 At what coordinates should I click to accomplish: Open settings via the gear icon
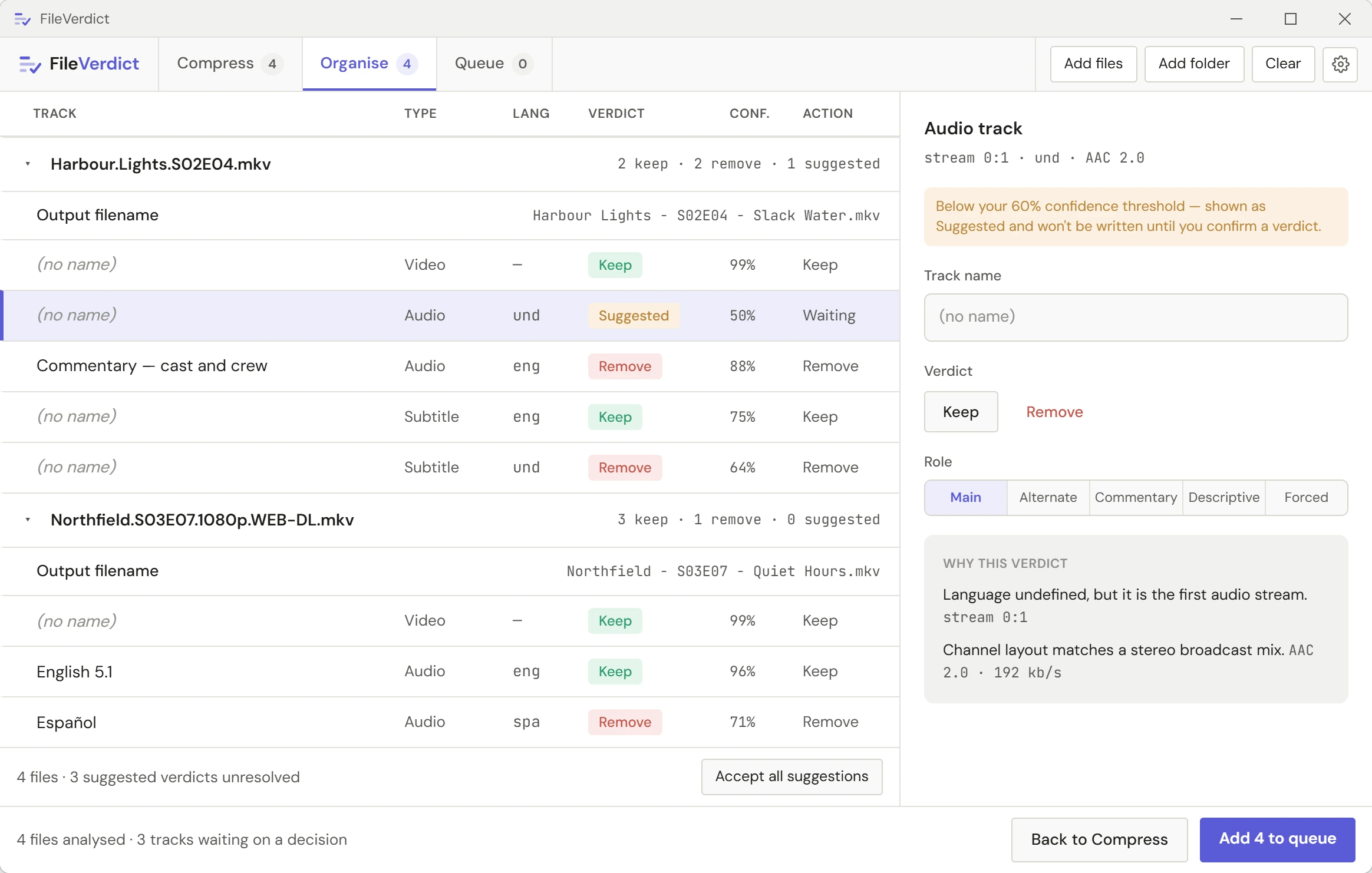point(1340,64)
